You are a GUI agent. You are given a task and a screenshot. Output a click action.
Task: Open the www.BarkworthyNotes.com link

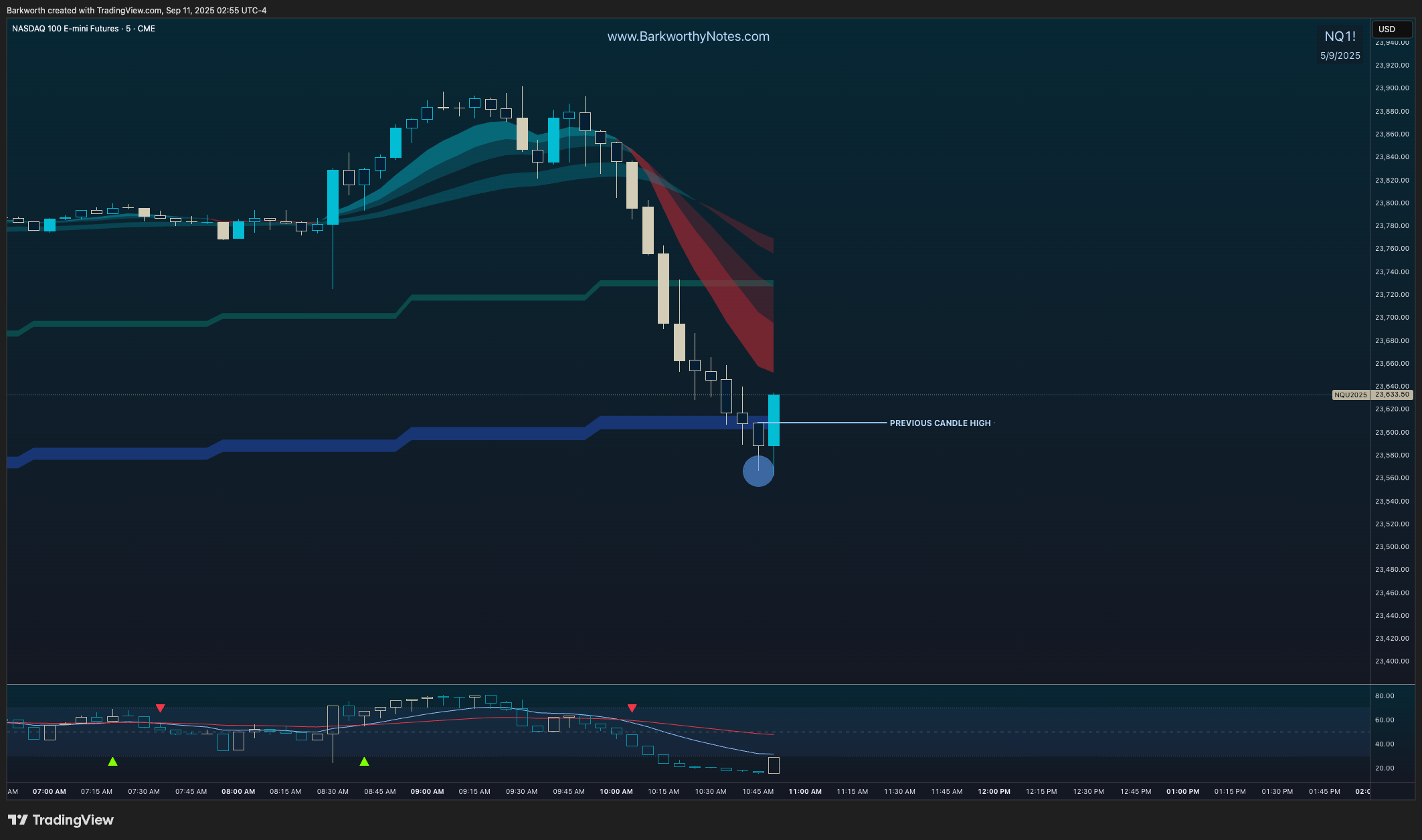tap(688, 37)
